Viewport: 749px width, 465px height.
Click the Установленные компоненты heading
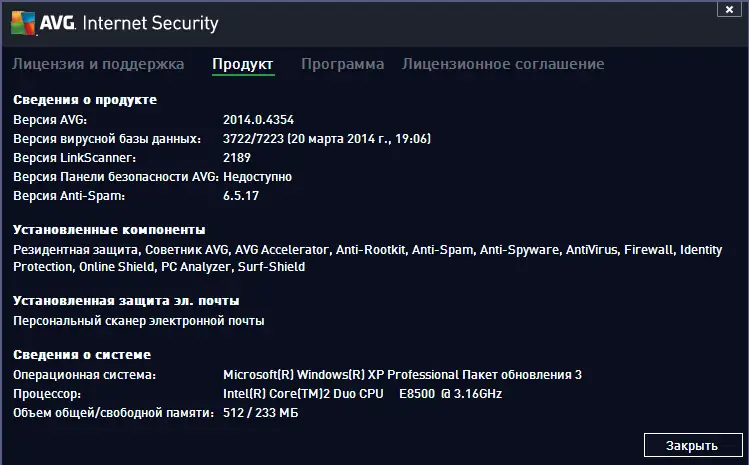coord(109,230)
